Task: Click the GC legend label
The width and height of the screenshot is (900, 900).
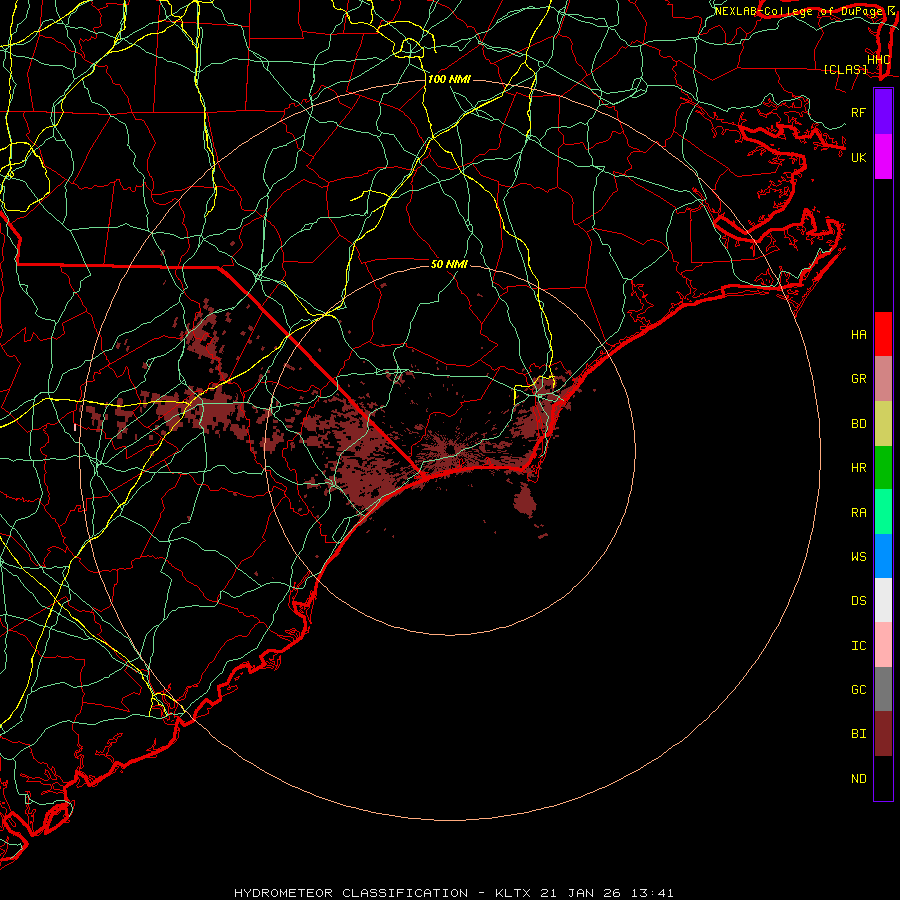Action: click(x=859, y=690)
